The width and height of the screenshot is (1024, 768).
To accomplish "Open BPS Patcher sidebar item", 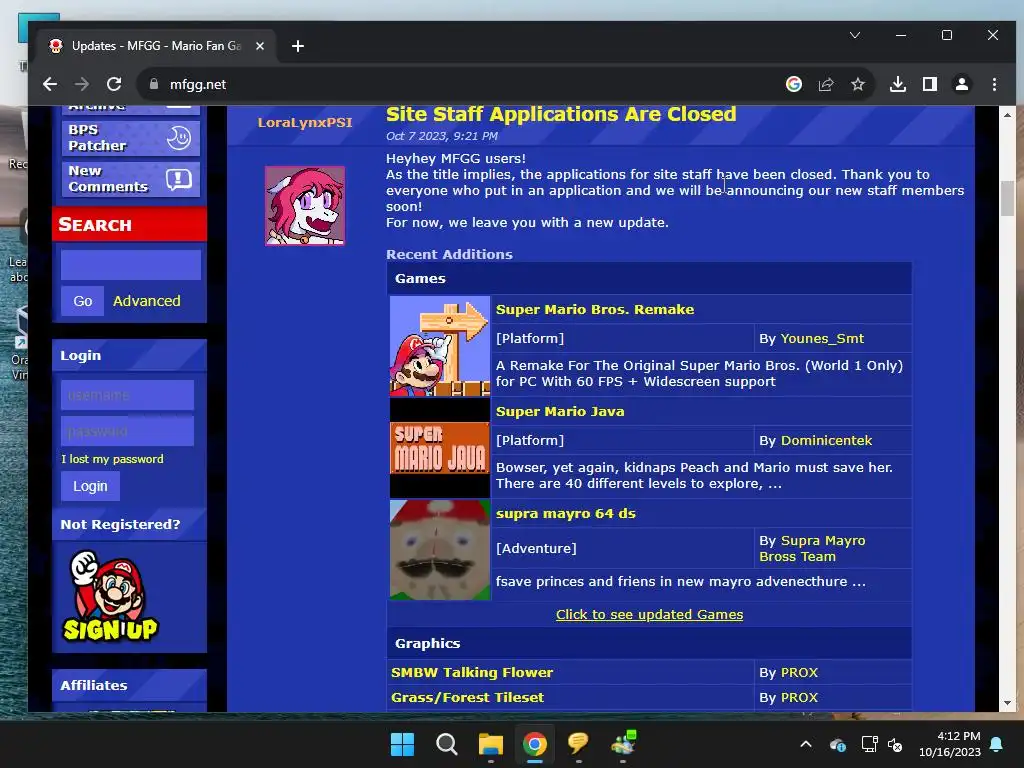I will [131, 138].
